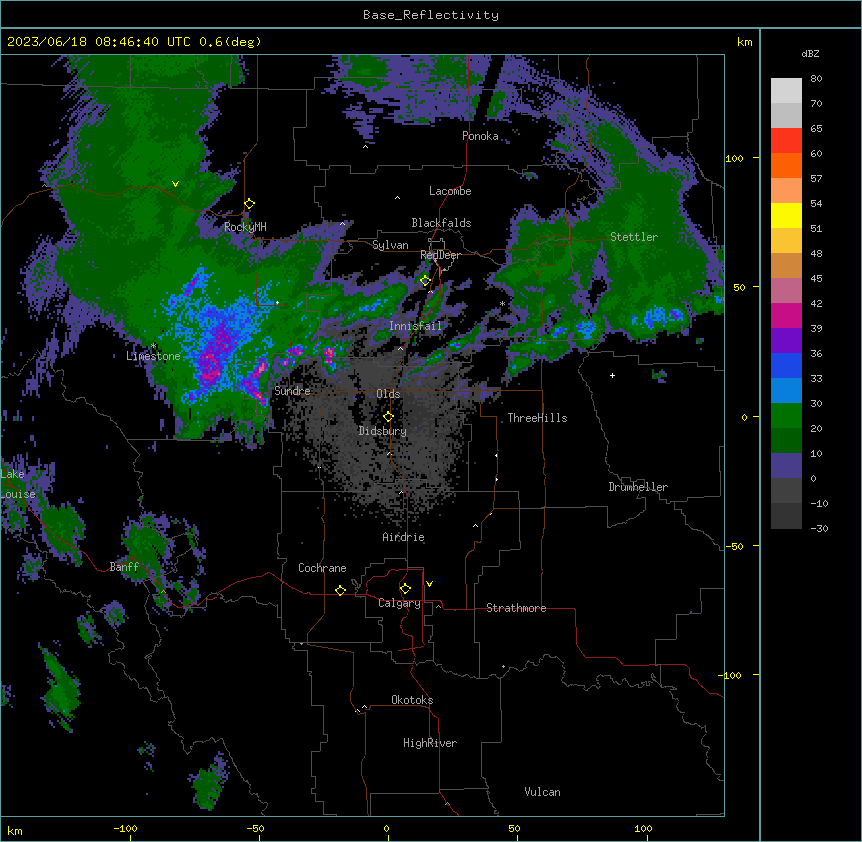Click the Sundre town label
The width and height of the screenshot is (862, 842).
tap(292, 391)
